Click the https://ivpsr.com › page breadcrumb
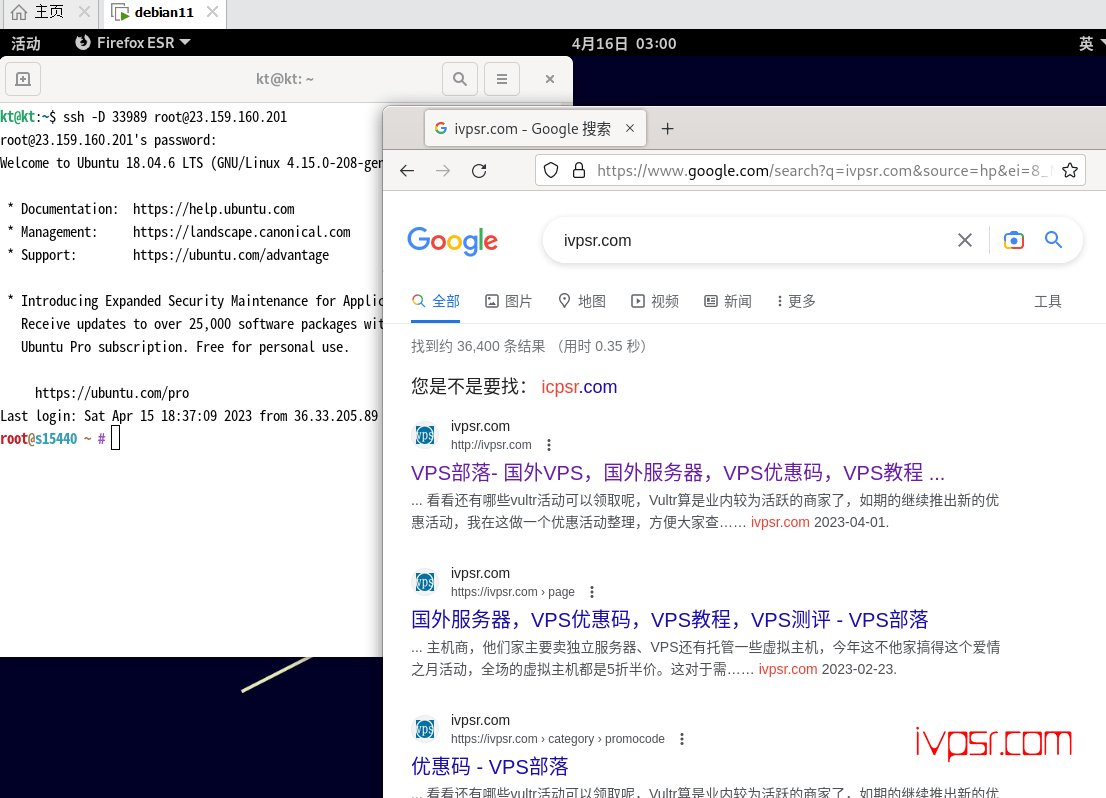The width and height of the screenshot is (1106, 798). [513, 592]
